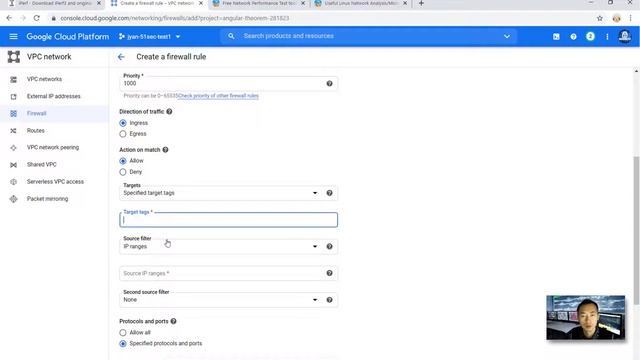Click Check priority of other firewall rules link
The height and width of the screenshot is (360, 640).
tap(219, 96)
